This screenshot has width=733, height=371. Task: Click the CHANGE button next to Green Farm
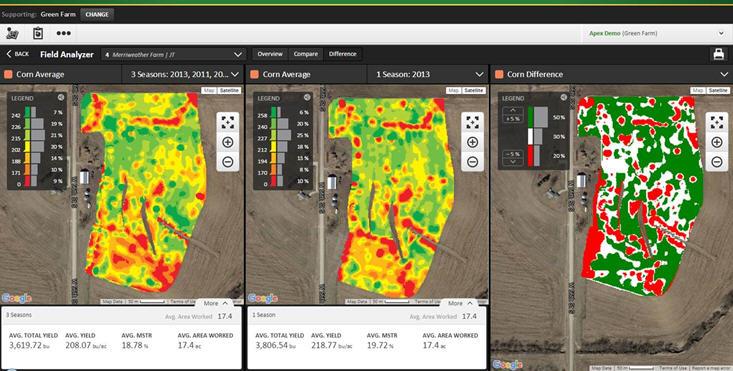(97, 14)
